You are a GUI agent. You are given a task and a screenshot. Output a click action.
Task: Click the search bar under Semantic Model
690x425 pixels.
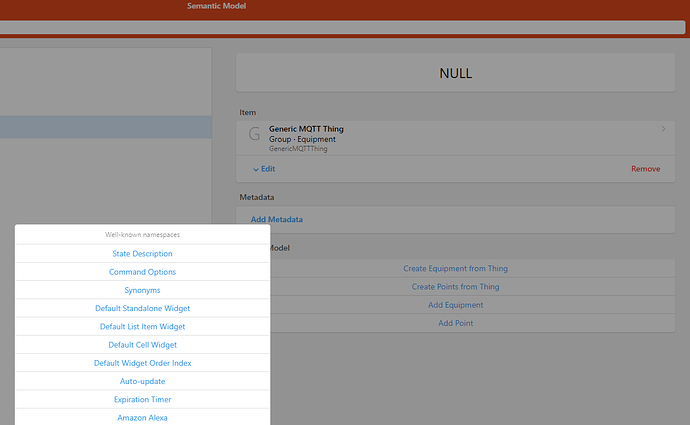coord(342,27)
